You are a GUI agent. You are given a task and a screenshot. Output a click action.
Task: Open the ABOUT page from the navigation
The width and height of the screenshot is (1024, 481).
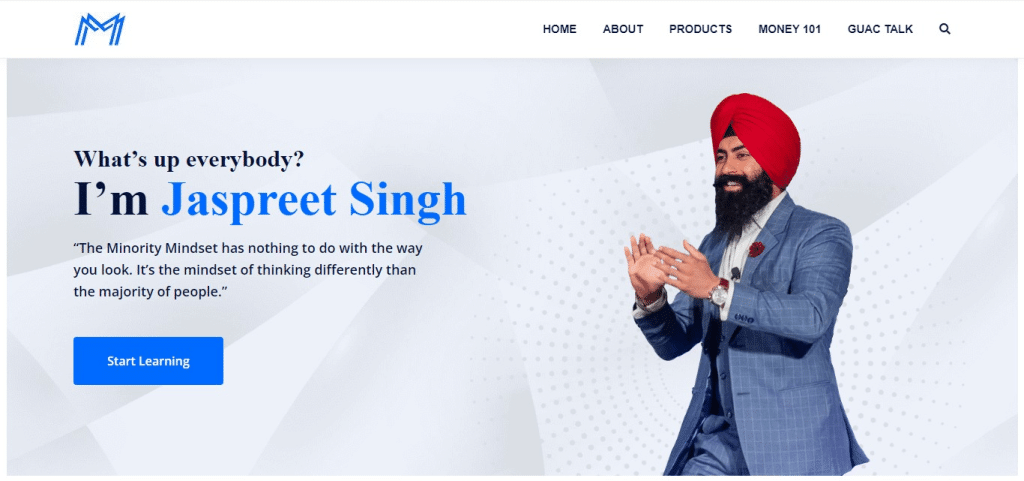coord(623,29)
